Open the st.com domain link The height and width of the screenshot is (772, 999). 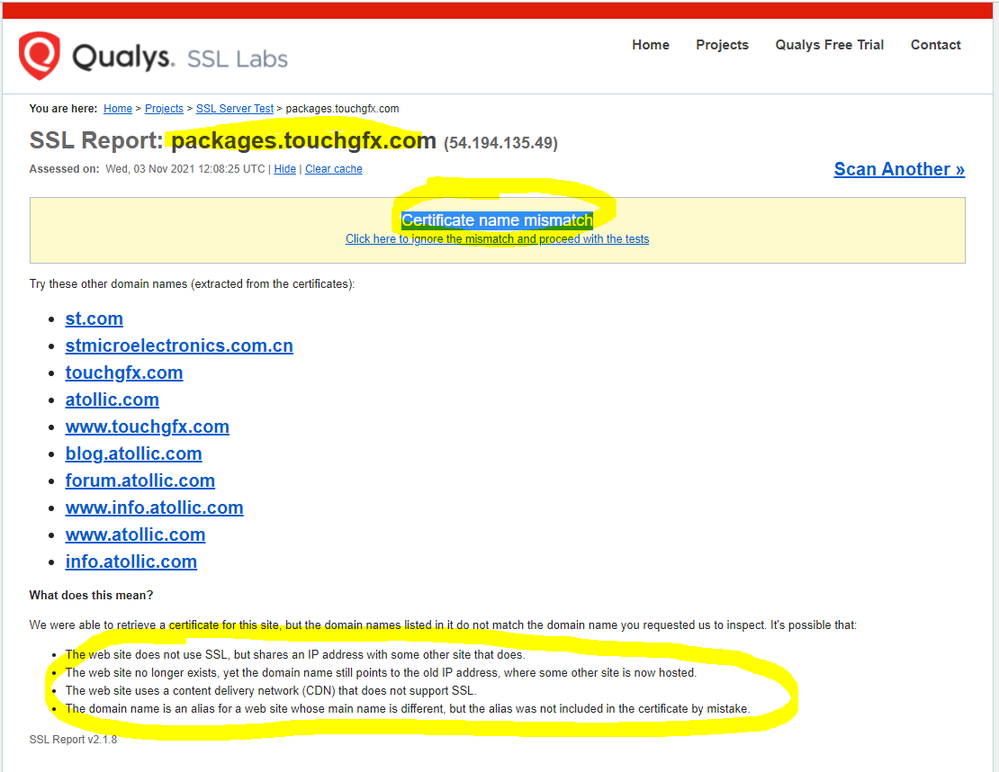pos(94,318)
